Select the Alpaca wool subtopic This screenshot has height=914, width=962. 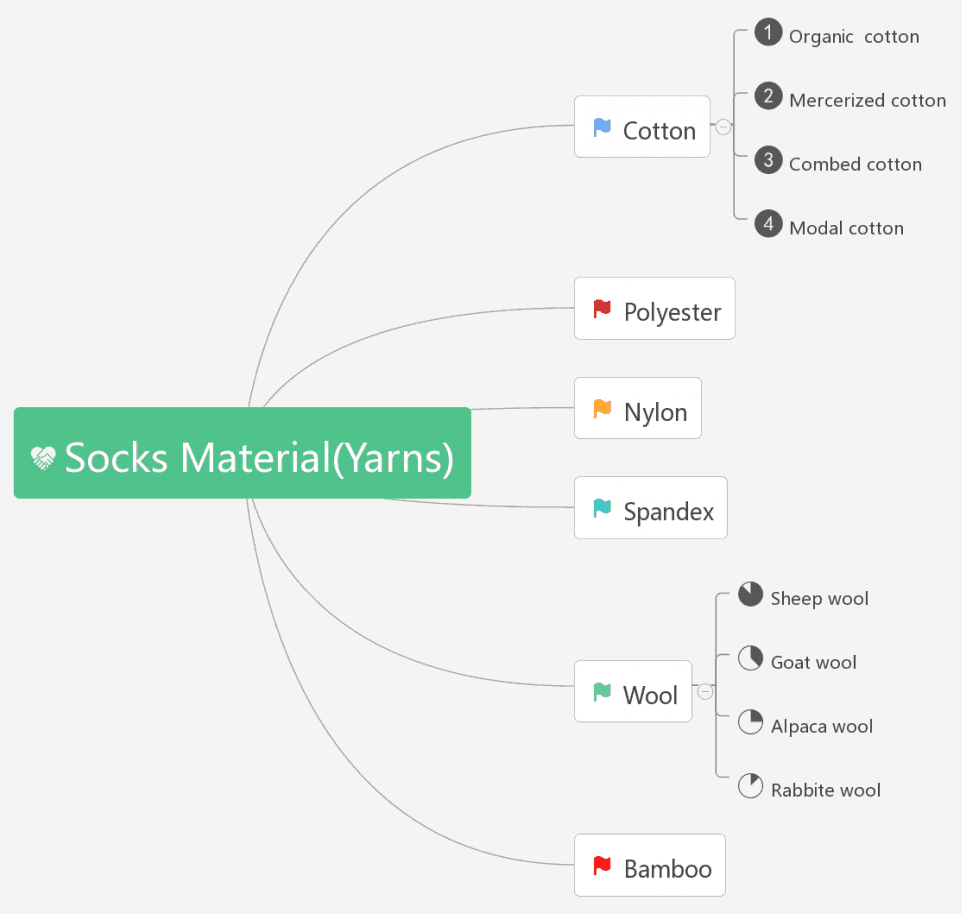(821, 726)
